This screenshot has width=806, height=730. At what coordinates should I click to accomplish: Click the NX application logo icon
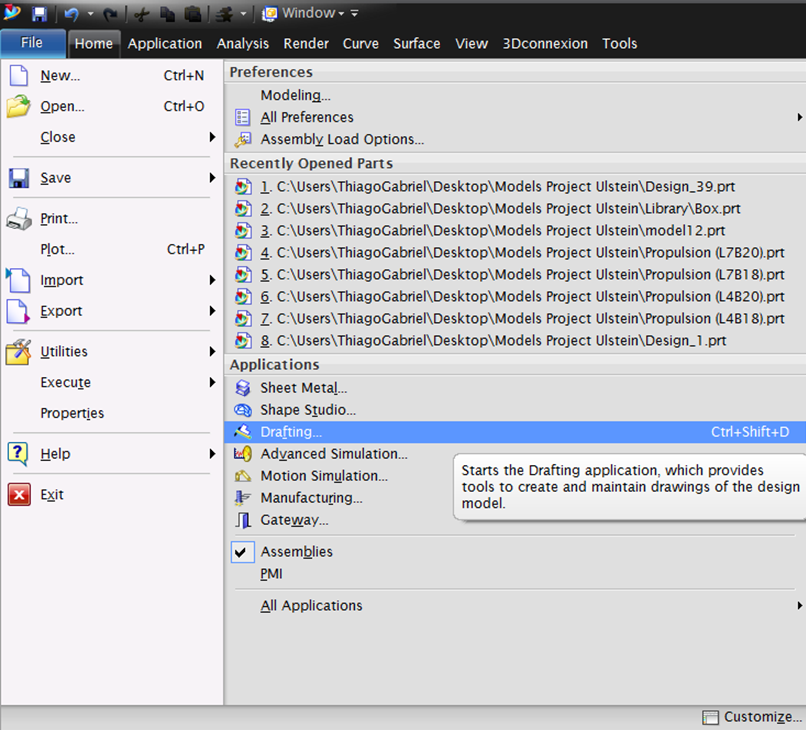pos(11,12)
